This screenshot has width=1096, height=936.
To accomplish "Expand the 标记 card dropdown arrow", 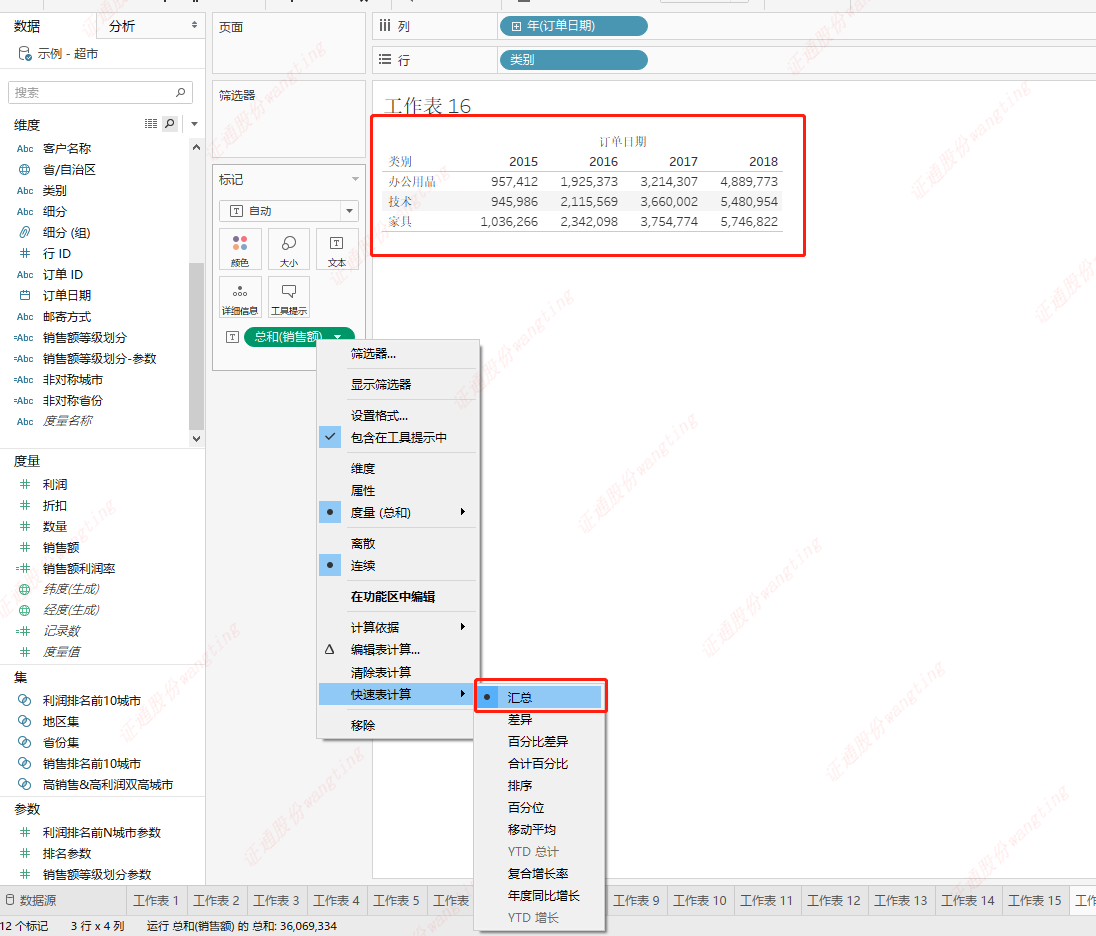I will point(355,180).
